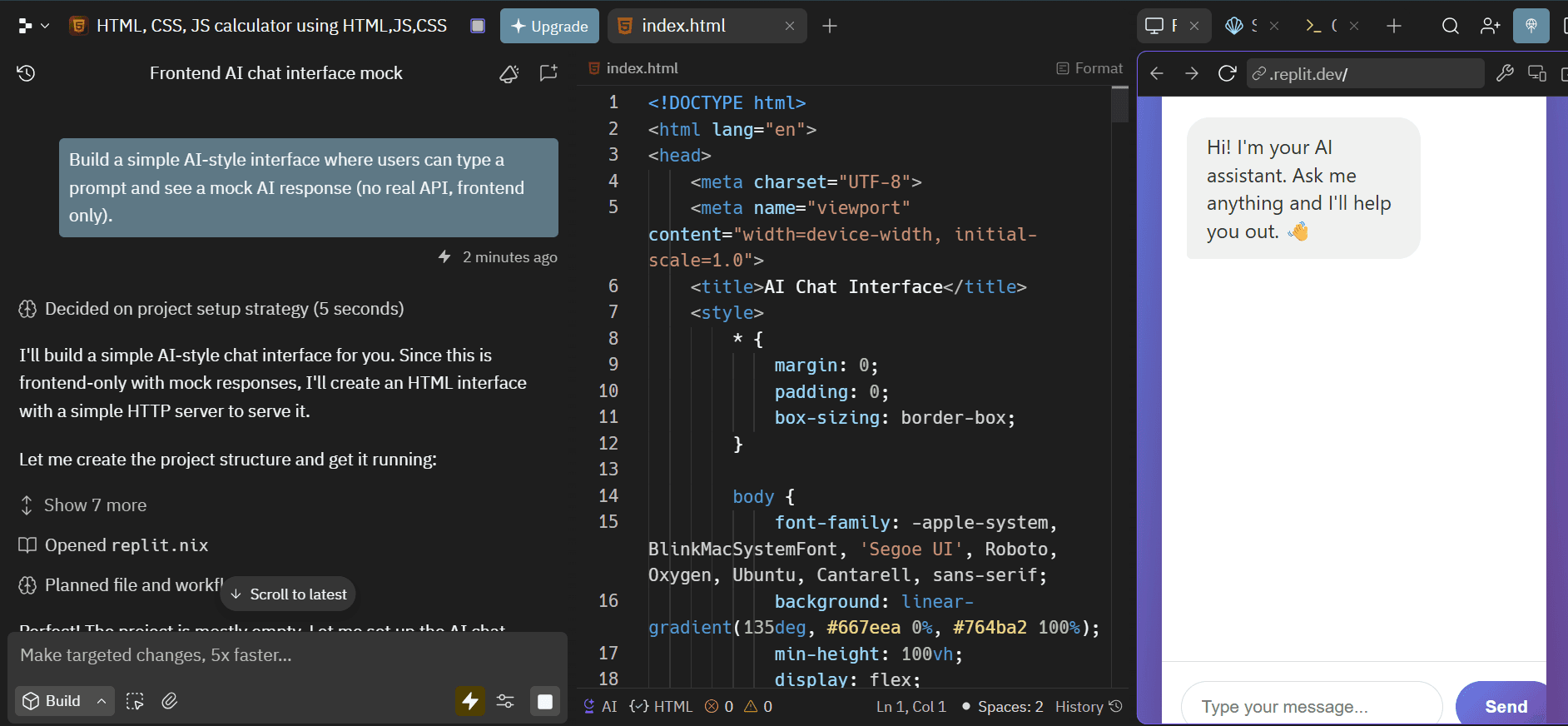Open chat history clock icon

coord(26,73)
